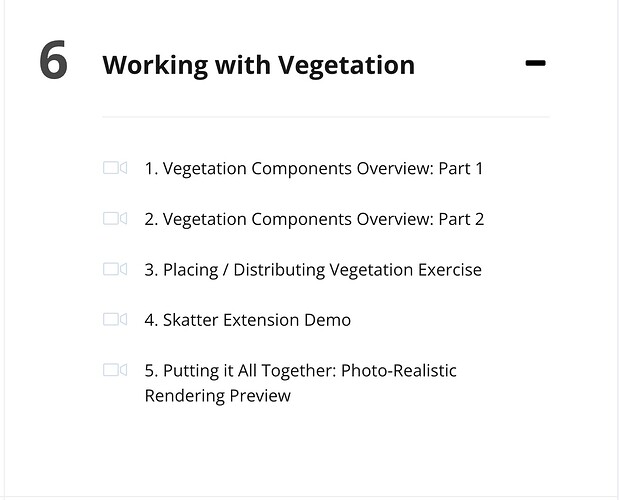Click the words 'Part 2' in lesson two

(x=461, y=219)
